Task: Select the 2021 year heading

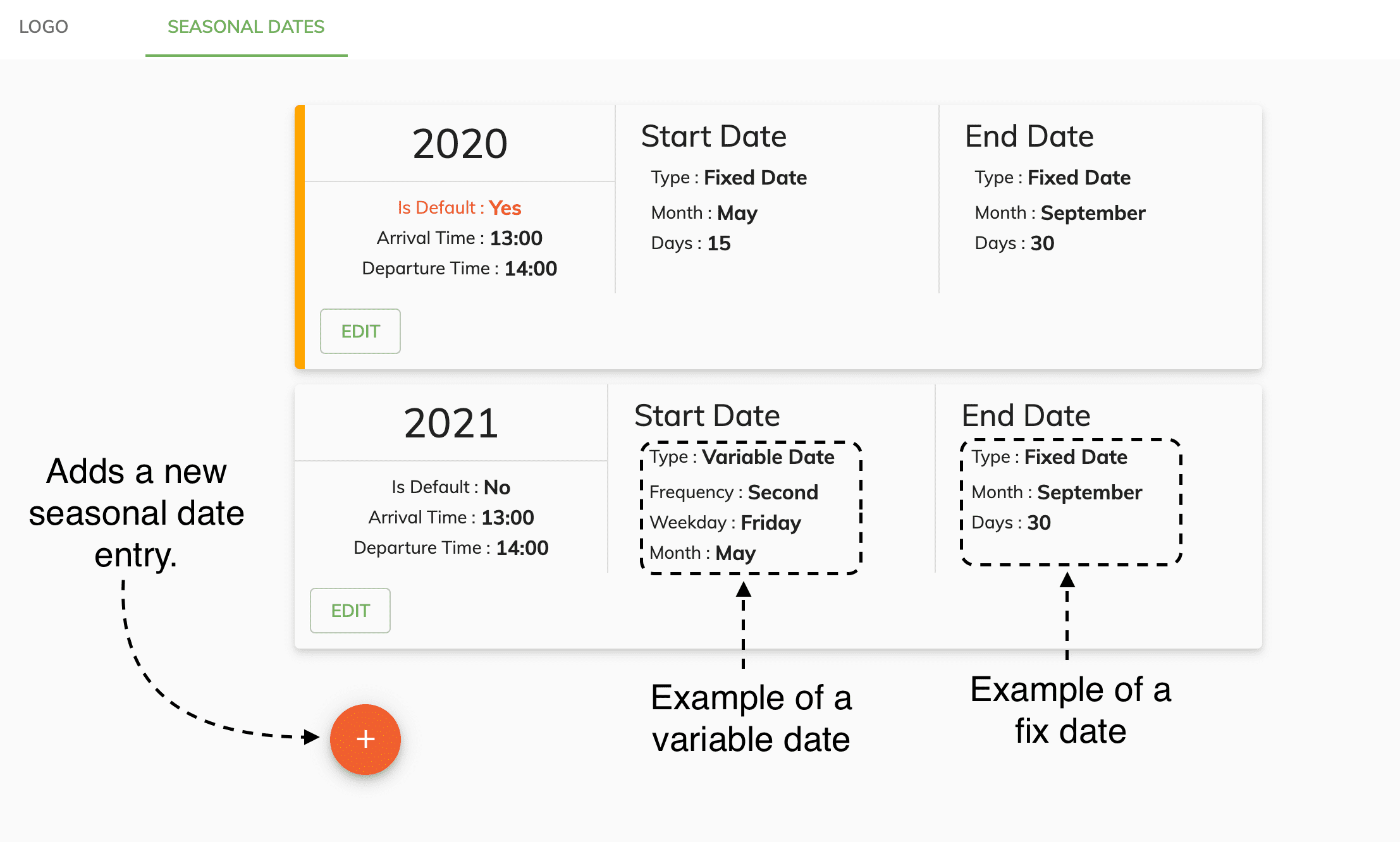Action: click(451, 423)
